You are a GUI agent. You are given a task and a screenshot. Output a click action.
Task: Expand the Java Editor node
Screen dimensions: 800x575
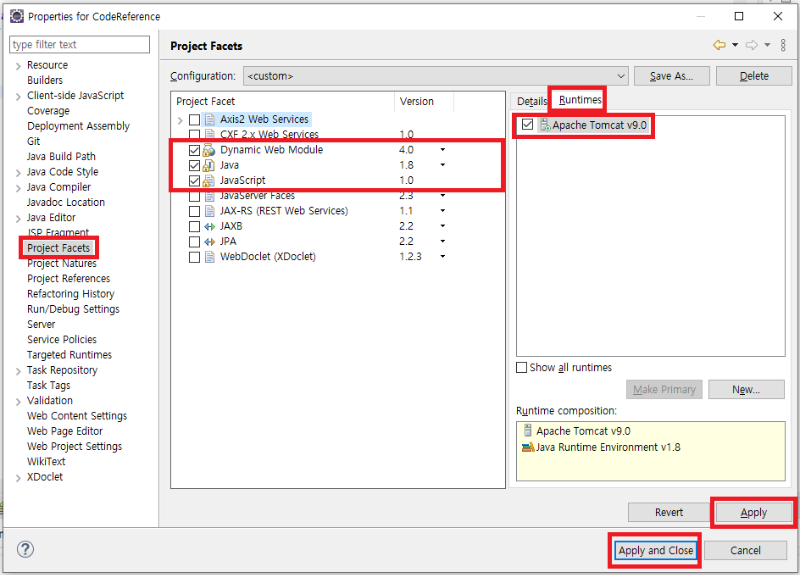pos(18,219)
